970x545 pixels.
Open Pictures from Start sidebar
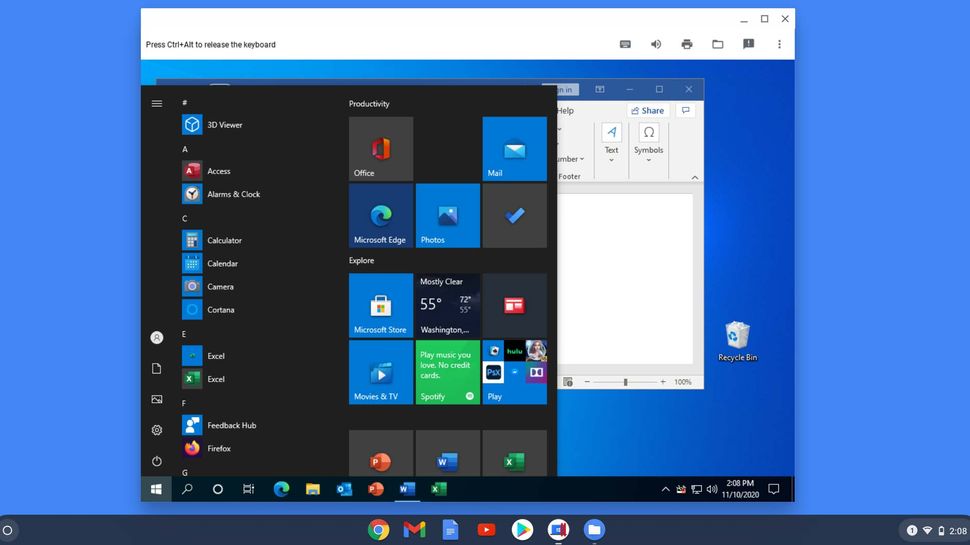point(157,400)
